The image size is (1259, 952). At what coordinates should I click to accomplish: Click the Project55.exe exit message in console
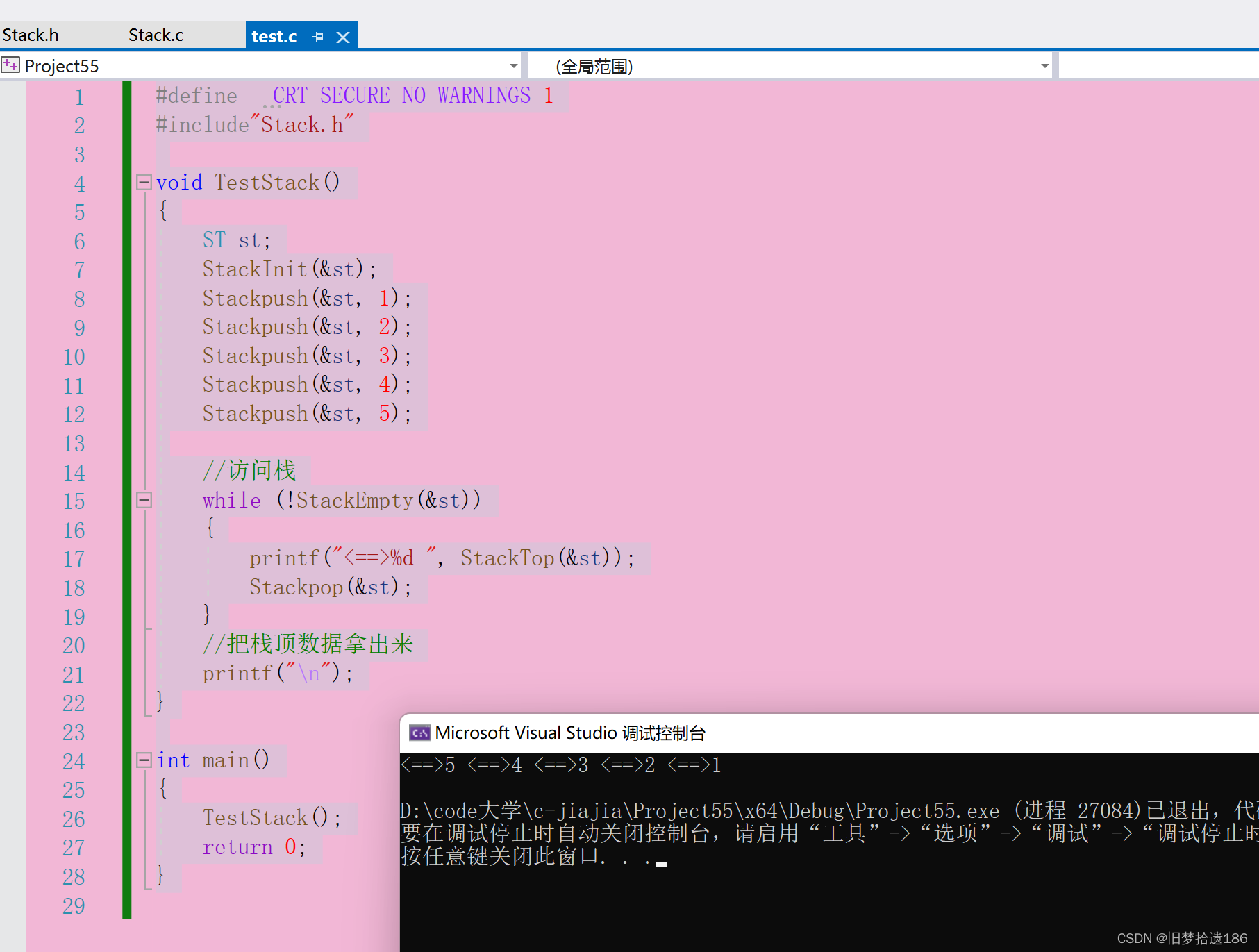[x=829, y=810]
